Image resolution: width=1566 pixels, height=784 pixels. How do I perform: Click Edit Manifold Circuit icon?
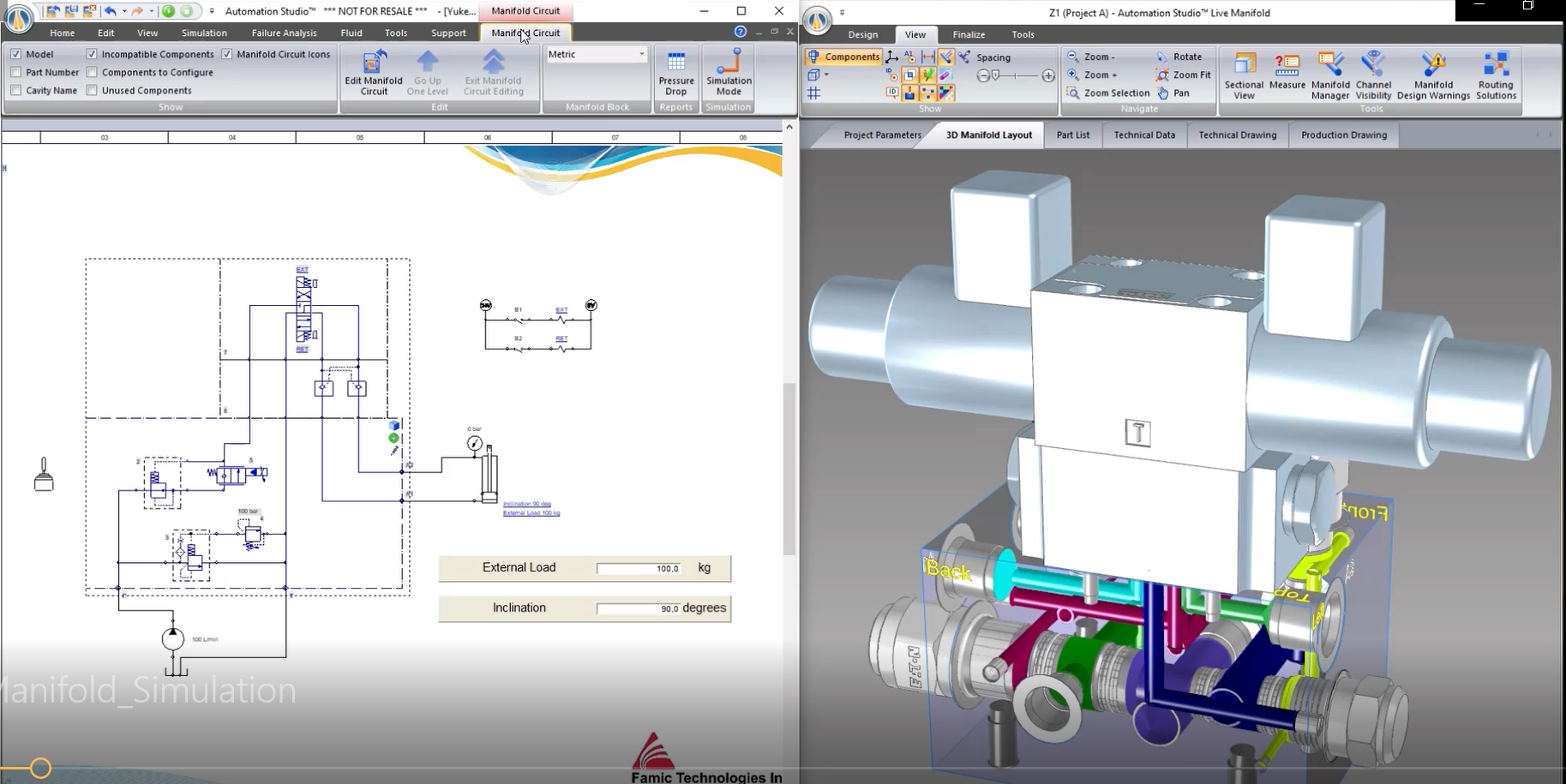click(374, 72)
